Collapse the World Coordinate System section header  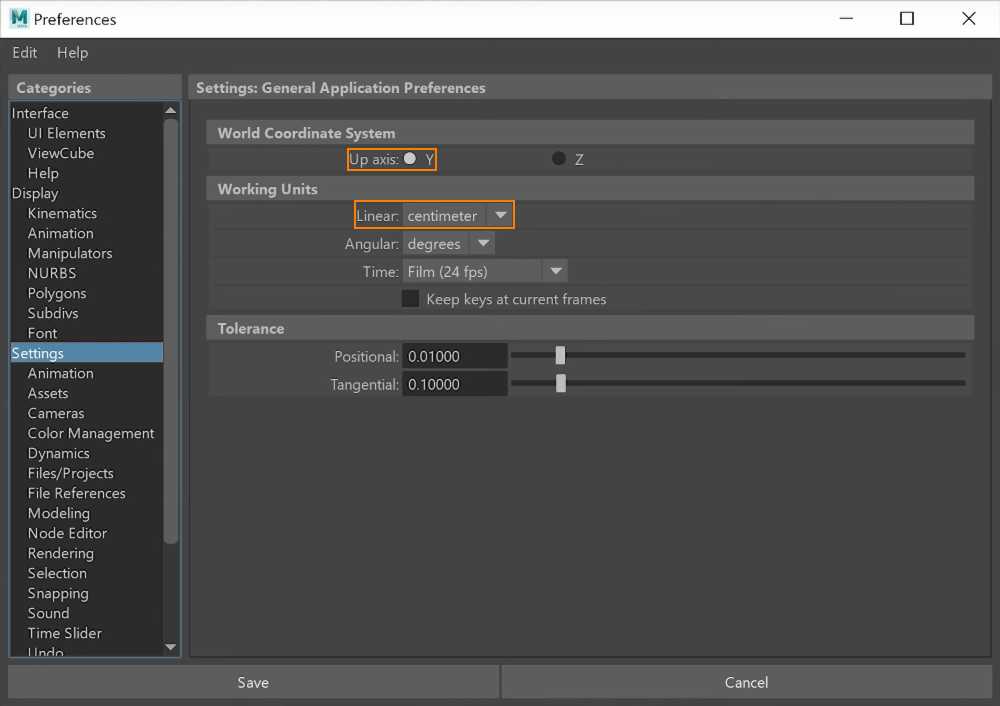click(590, 133)
